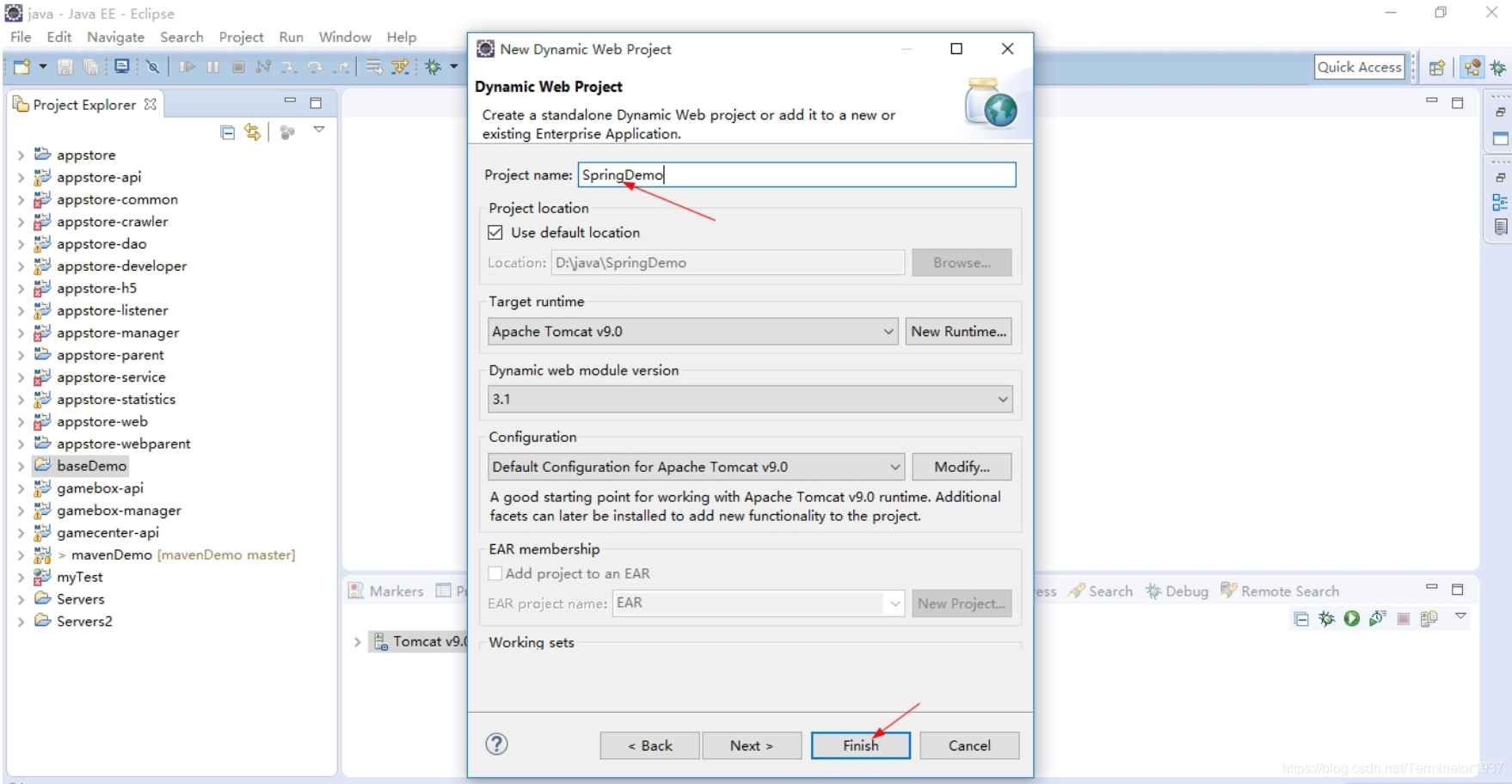This screenshot has height=784, width=1512.
Task: Expand the appstore project node
Action: tap(21, 156)
